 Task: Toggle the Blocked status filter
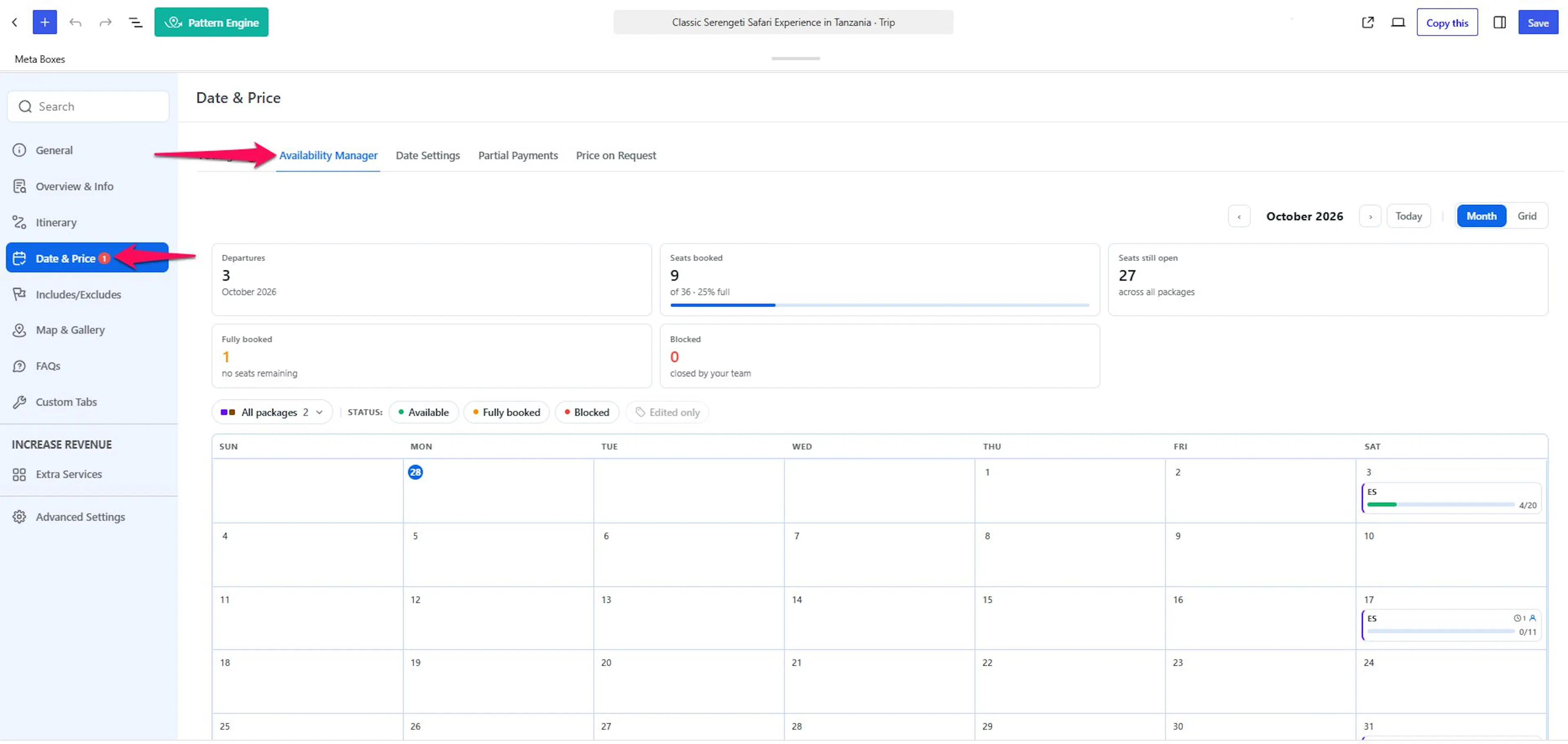click(x=587, y=412)
